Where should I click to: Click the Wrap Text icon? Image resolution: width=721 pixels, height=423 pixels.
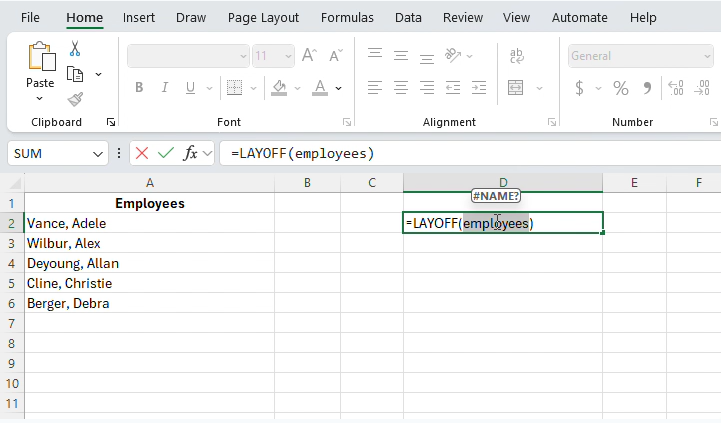pos(517,56)
